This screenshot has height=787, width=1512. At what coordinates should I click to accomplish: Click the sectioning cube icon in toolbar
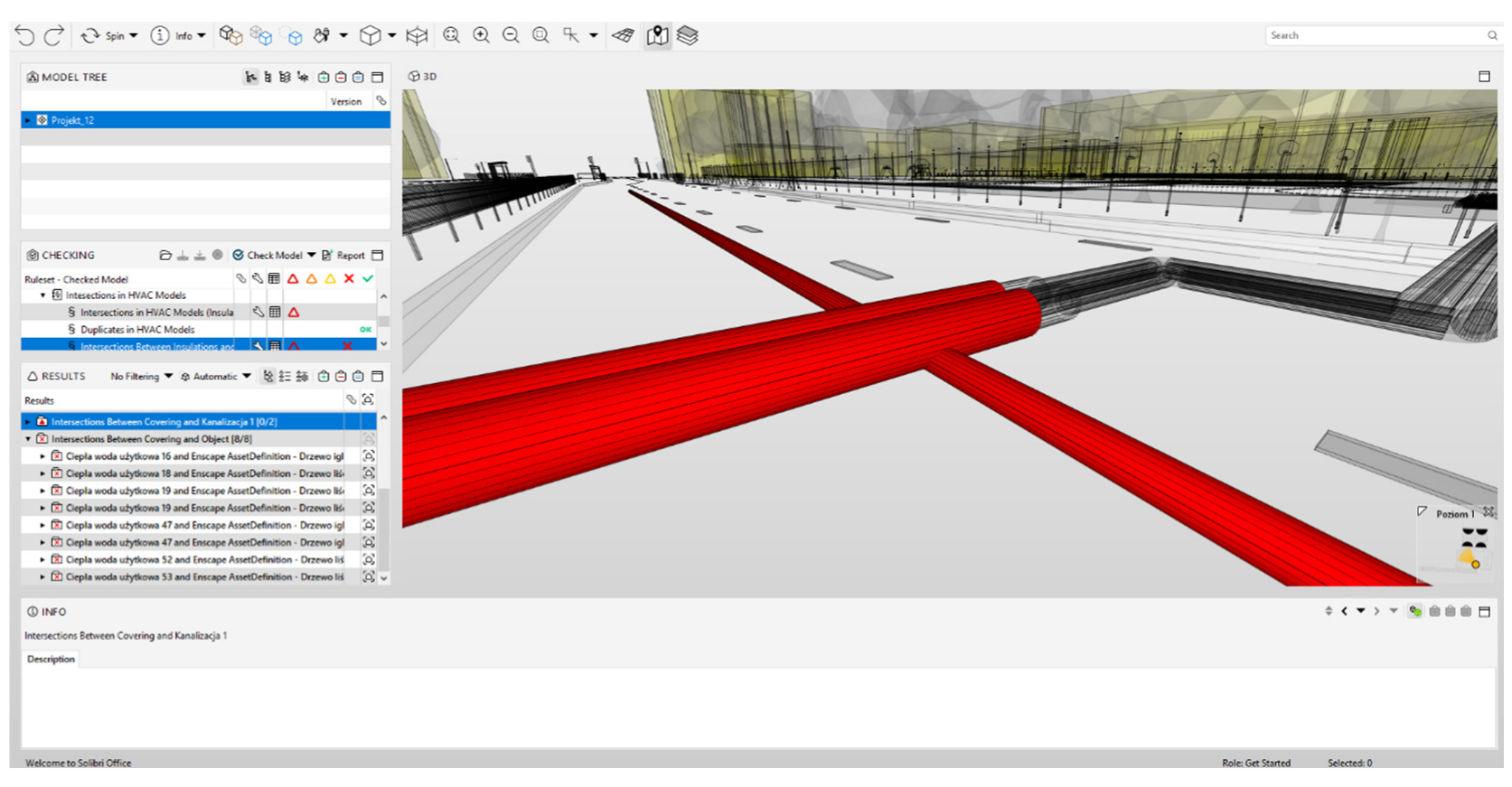coord(417,36)
